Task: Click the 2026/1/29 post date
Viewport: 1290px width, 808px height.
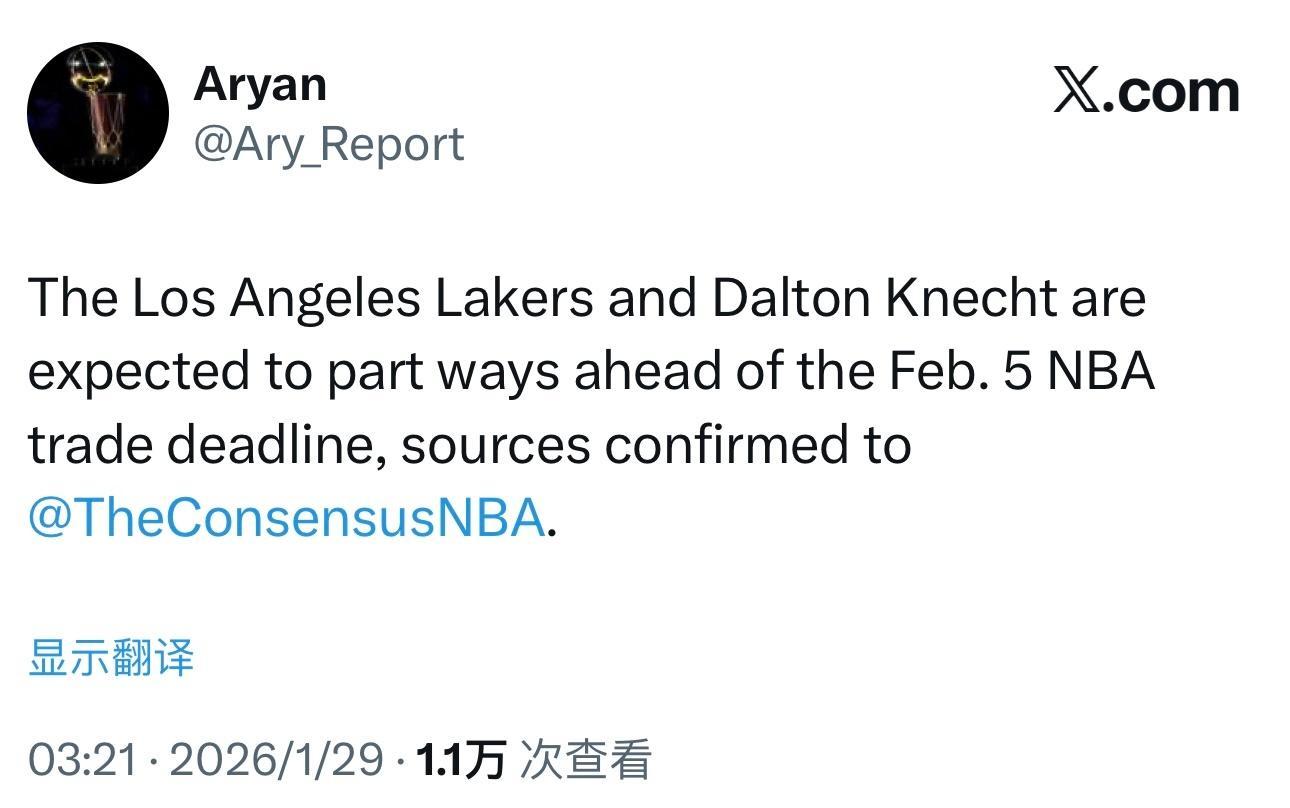Action: [x=277, y=760]
